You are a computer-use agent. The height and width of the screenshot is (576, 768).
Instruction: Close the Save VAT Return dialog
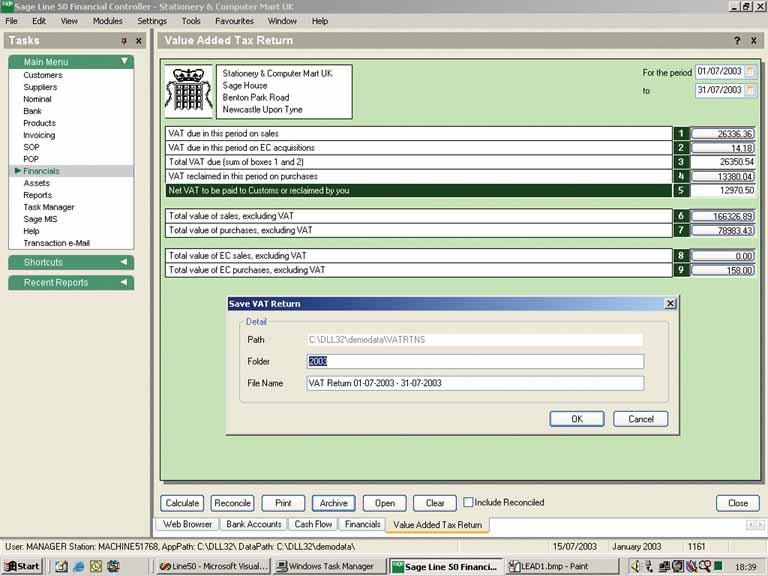pos(670,304)
